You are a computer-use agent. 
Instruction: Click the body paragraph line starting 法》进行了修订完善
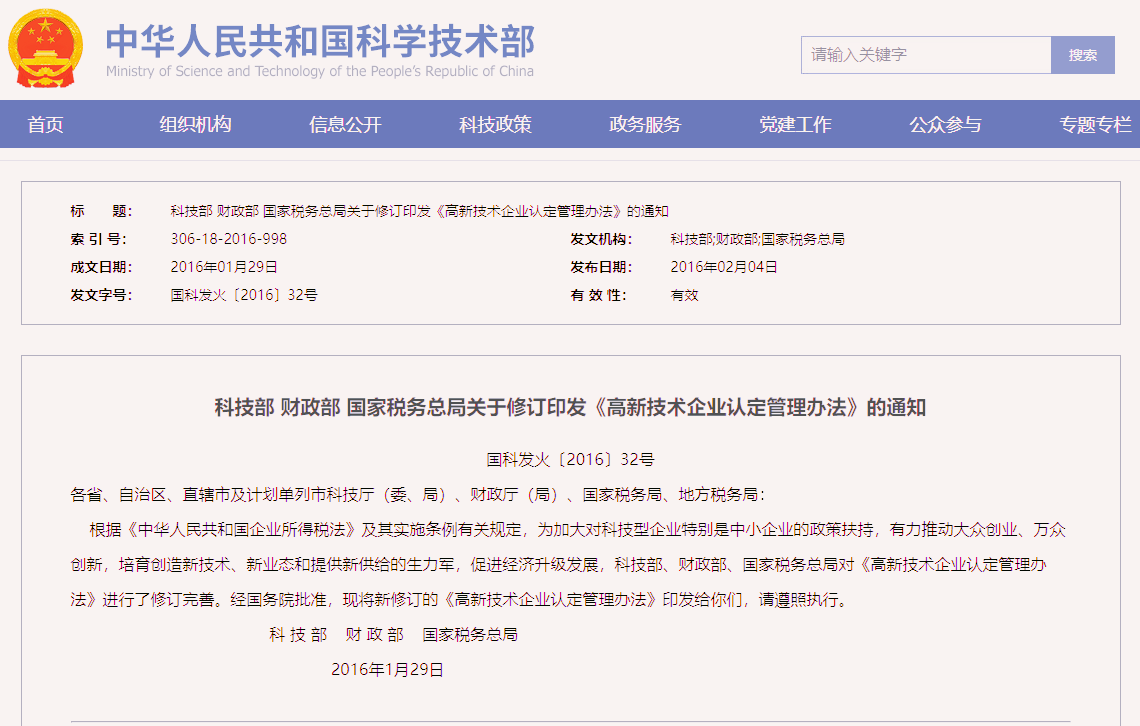[x=459, y=600]
